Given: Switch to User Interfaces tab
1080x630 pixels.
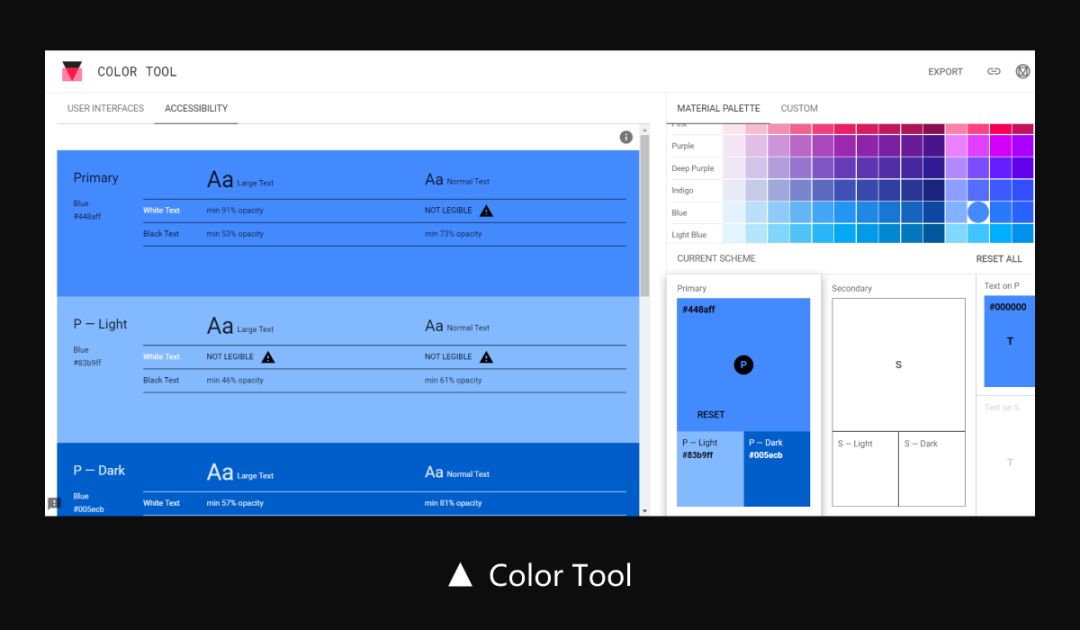Looking at the screenshot, I should [x=105, y=108].
